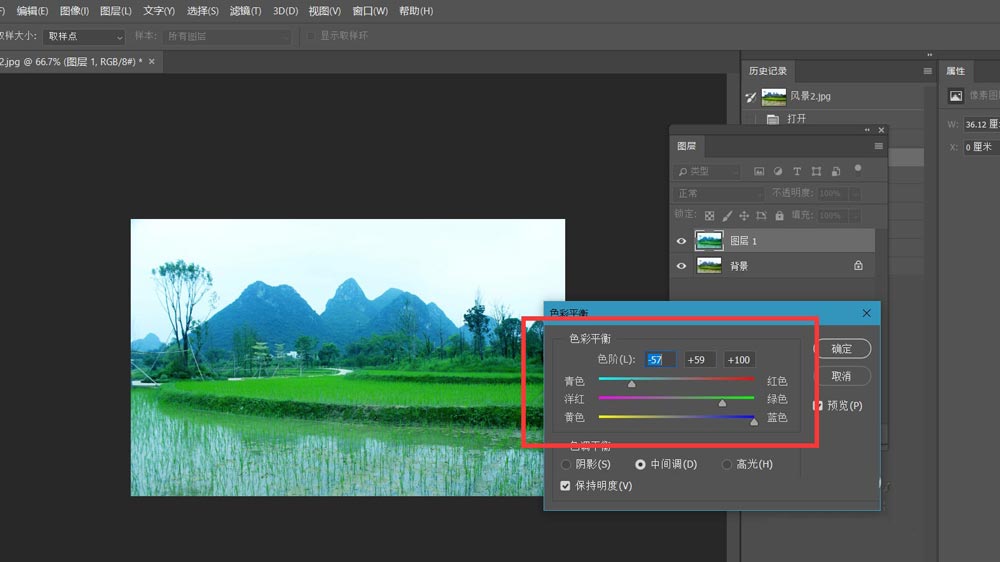Lock position move icon in Layers panel
This screenshot has height=562, width=1000.
744,216
